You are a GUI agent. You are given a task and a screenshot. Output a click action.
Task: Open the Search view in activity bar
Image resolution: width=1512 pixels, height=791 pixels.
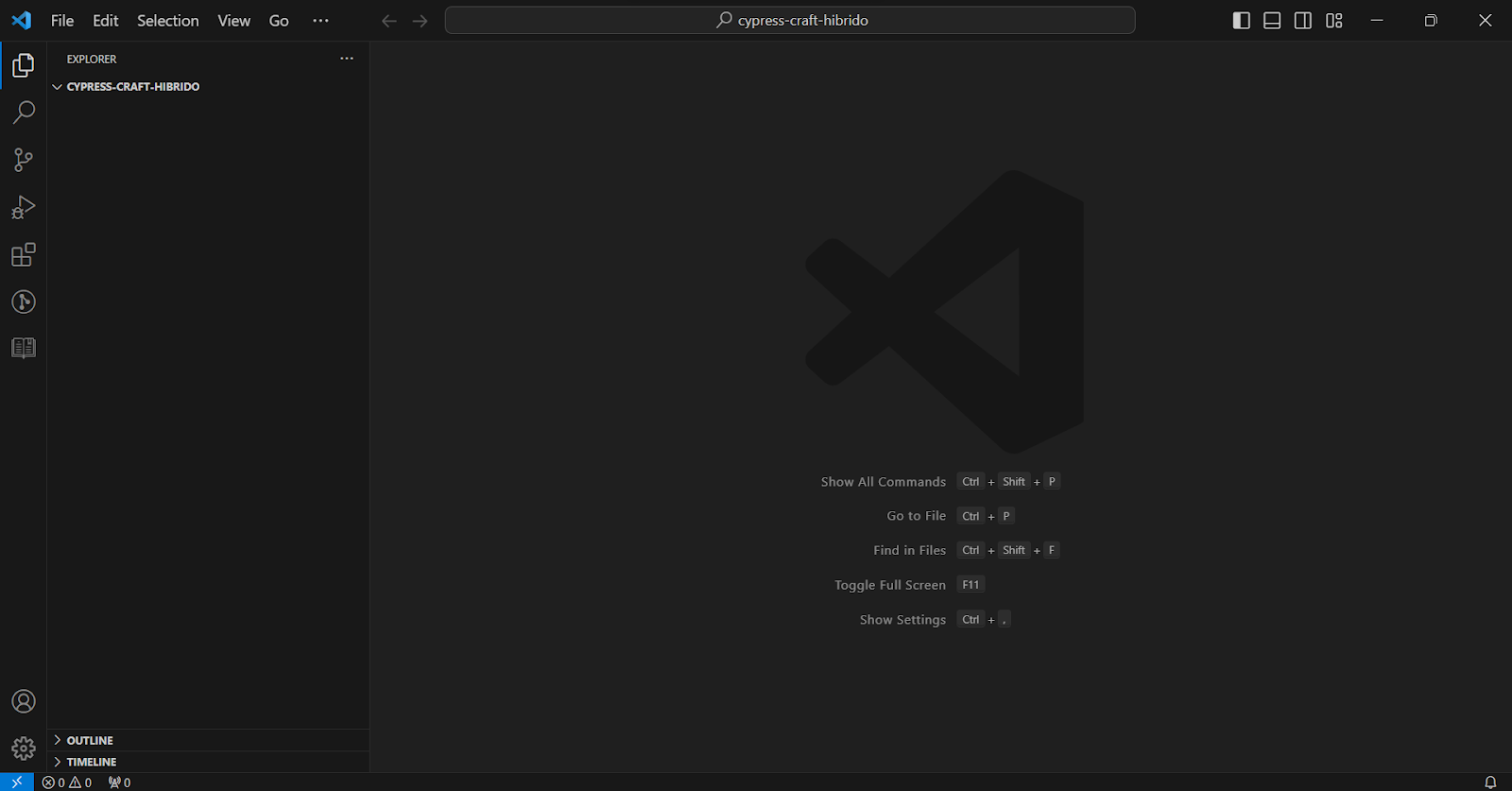tap(24, 112)
